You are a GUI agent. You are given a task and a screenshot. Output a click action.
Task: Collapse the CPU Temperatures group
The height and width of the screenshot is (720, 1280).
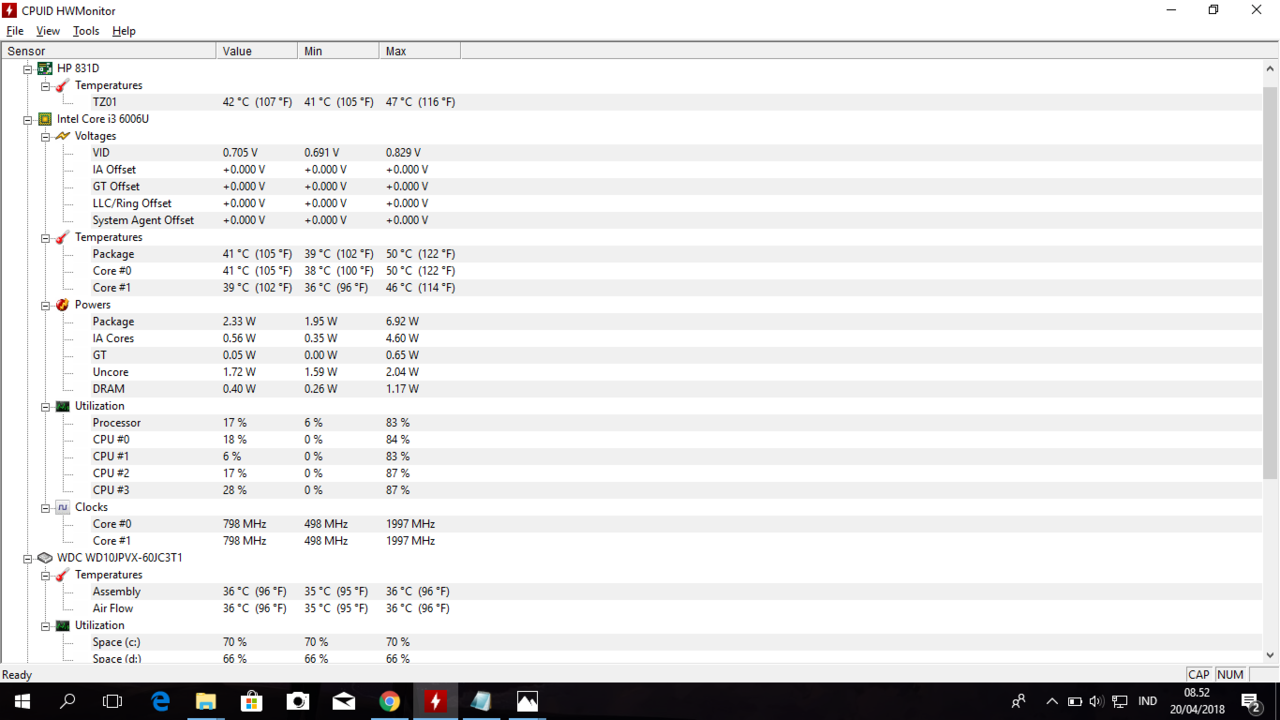coord(46,238)
